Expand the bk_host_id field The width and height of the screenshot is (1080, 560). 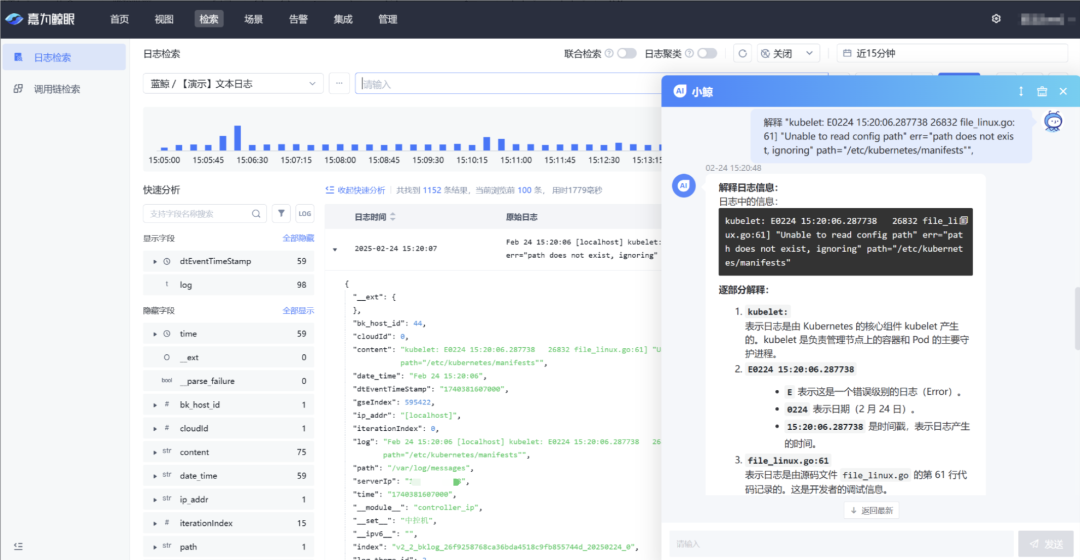[155, 405]
